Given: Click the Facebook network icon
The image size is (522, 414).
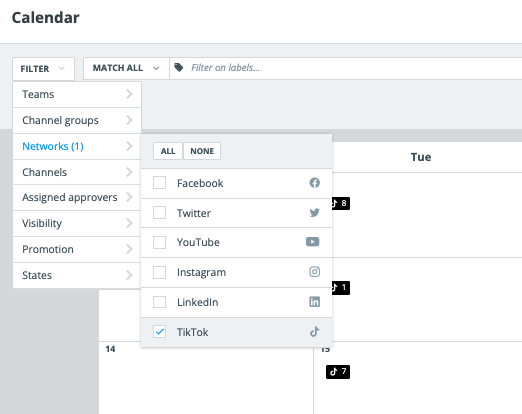Looking at the screenshot, I should pyautogui.click(x=314, y=183).
